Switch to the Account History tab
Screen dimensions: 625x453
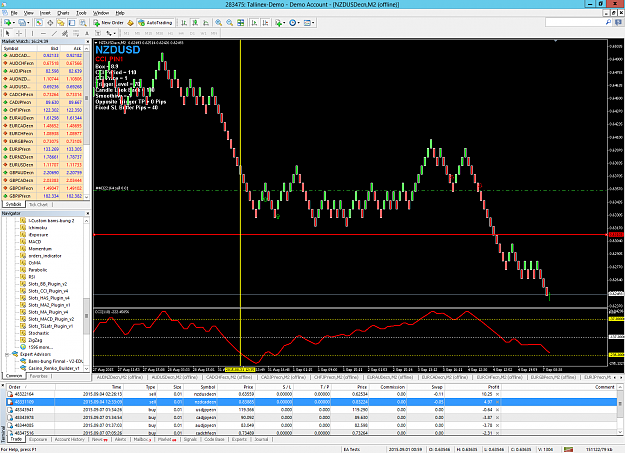pos(69,439)
